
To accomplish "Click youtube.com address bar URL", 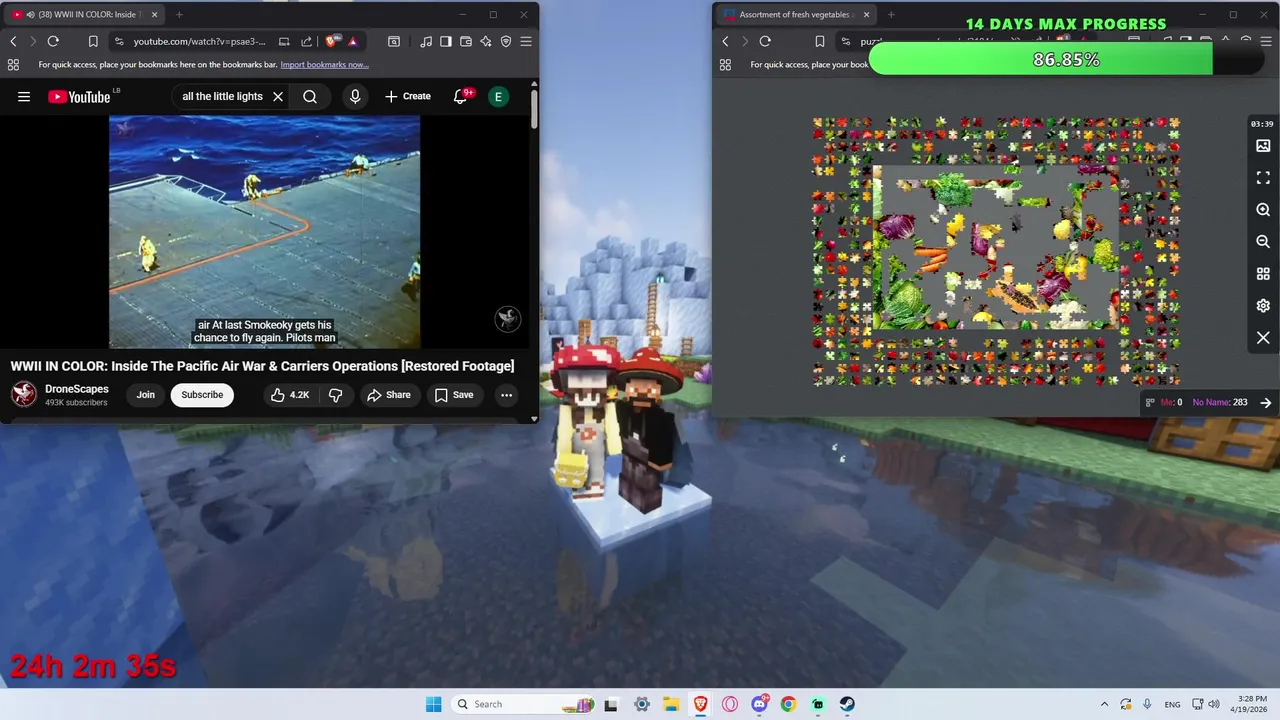I will (x=200, y=41).
